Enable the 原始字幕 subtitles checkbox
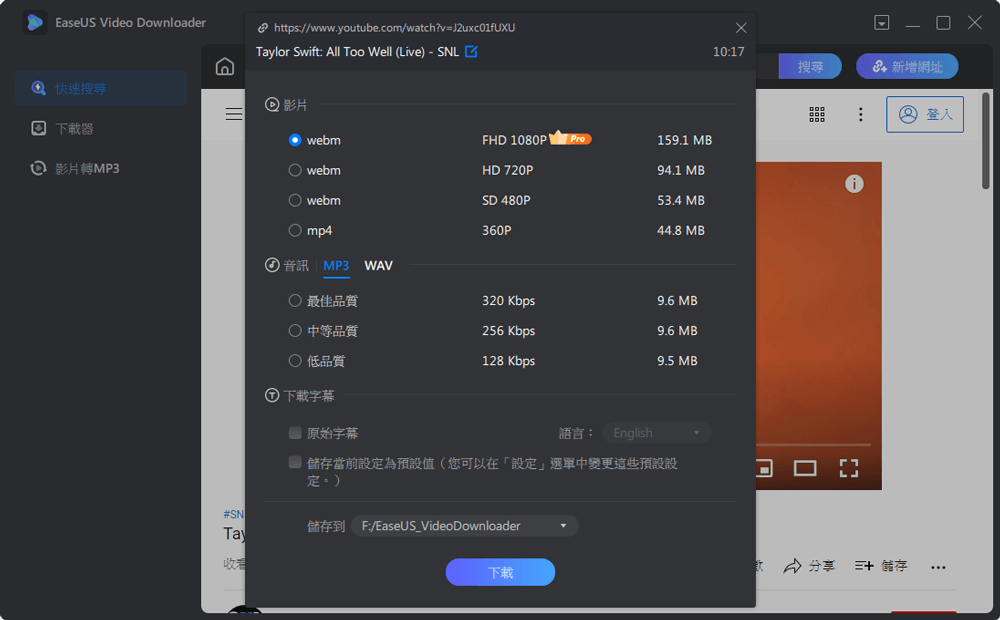Screen dimensions: 1000x620 point(295,432)
